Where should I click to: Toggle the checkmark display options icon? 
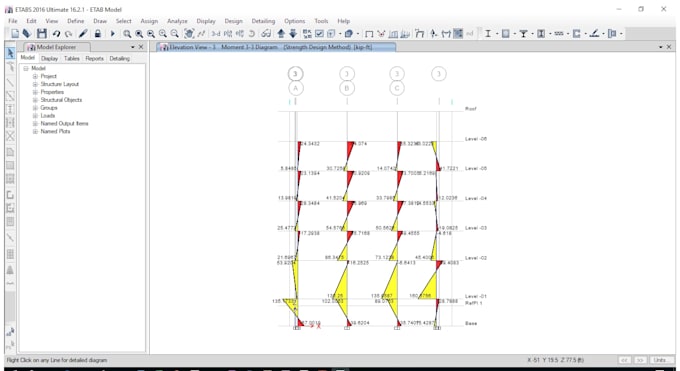click(x=319, y=33)
